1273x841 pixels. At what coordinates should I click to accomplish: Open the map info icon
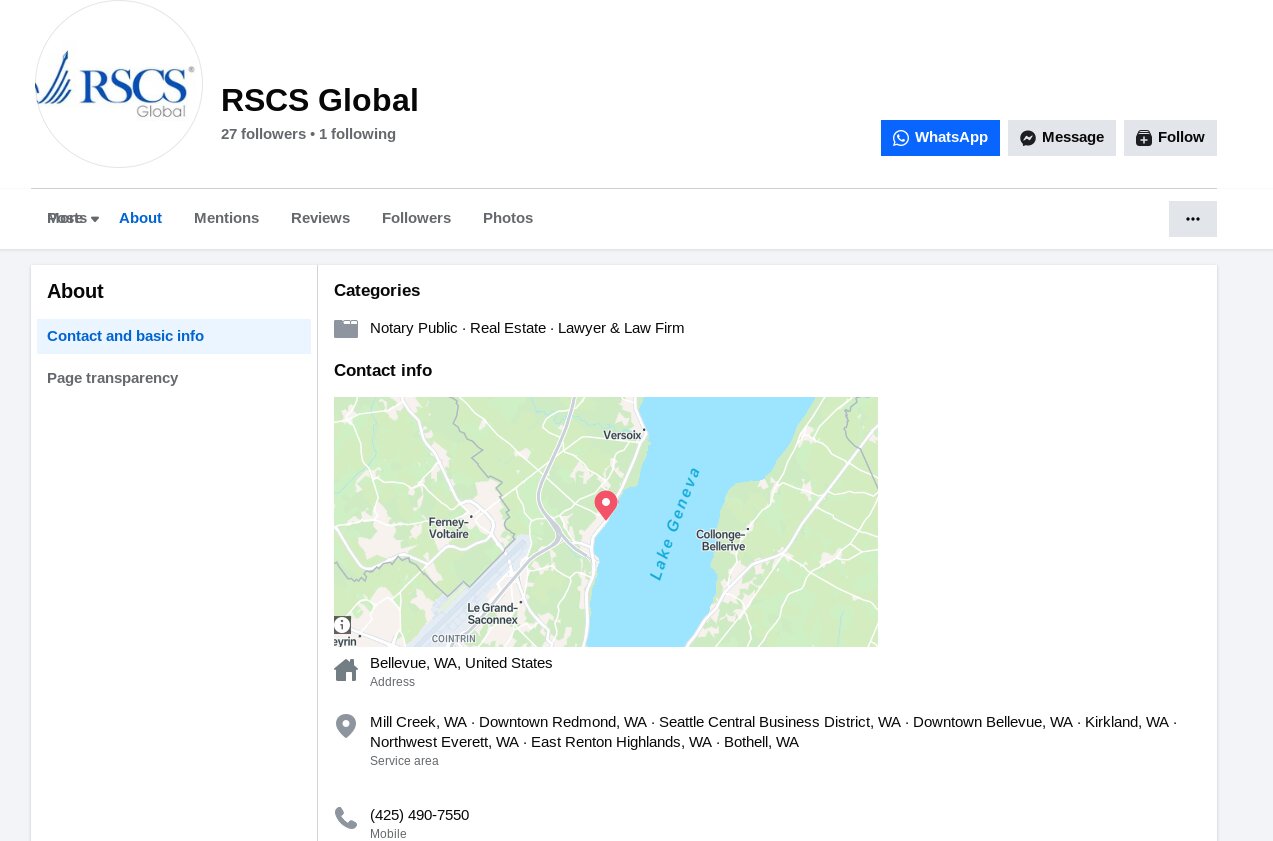pos(342,625)
